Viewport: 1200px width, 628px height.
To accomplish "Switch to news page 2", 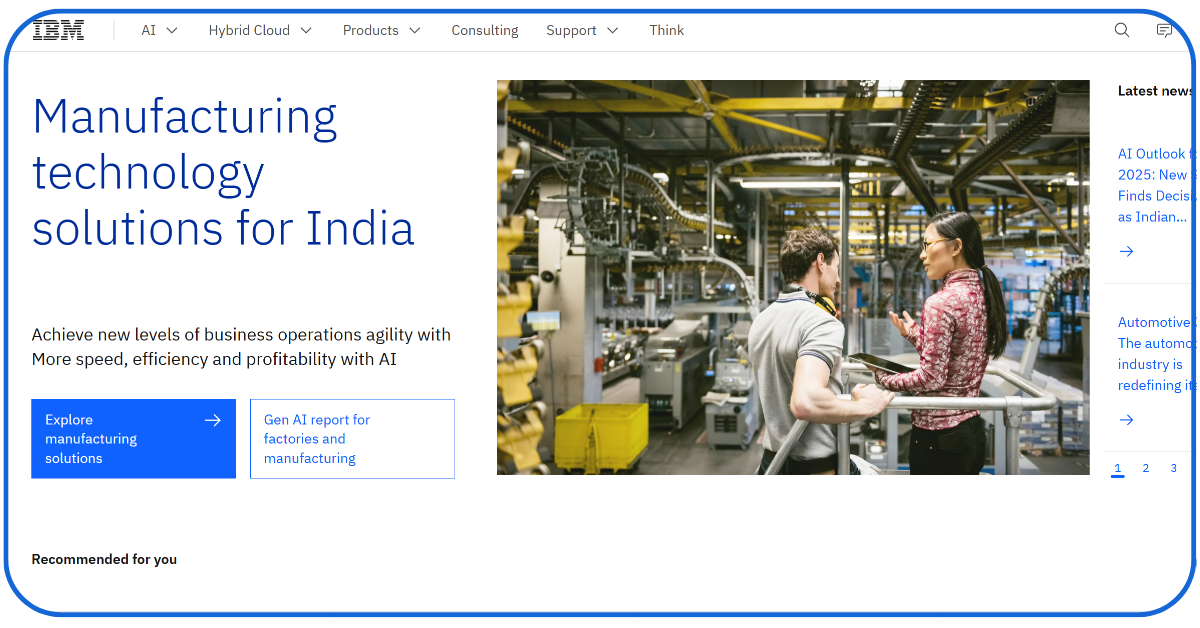I will point(1146,468).
